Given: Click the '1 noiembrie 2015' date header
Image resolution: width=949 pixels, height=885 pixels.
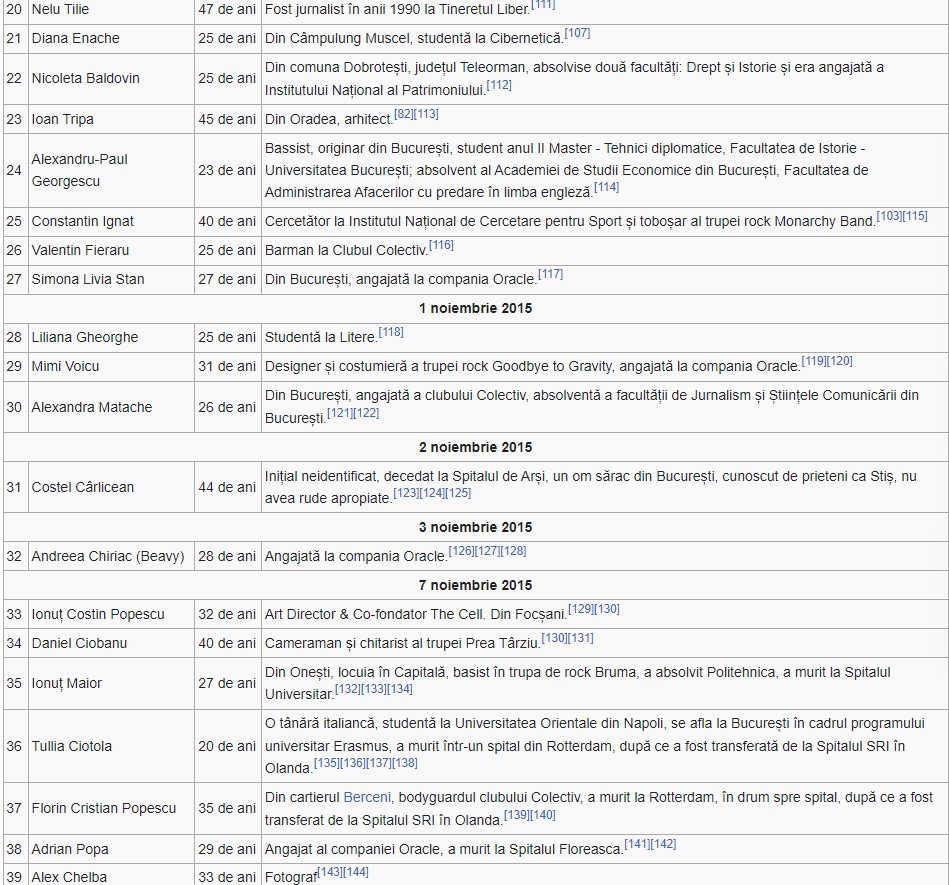Looking at the screenshot, I should 475,309.
